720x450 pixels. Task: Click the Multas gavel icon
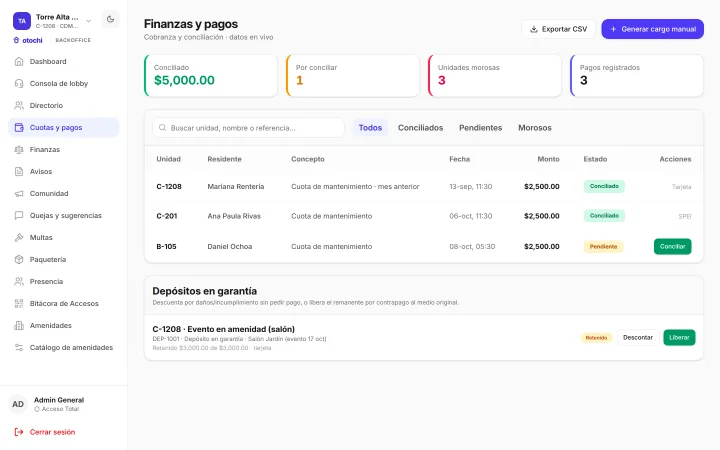pos(19,237)
